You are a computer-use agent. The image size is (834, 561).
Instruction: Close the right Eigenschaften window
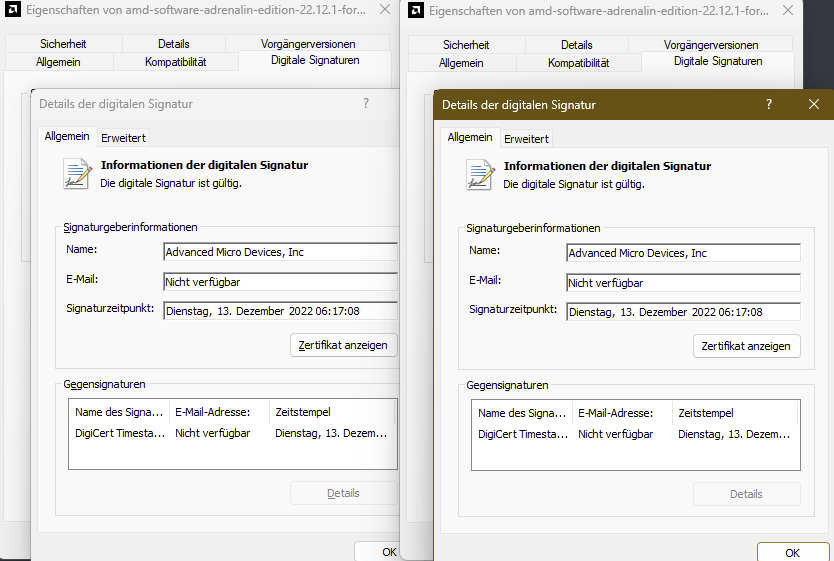coord(788,10)
